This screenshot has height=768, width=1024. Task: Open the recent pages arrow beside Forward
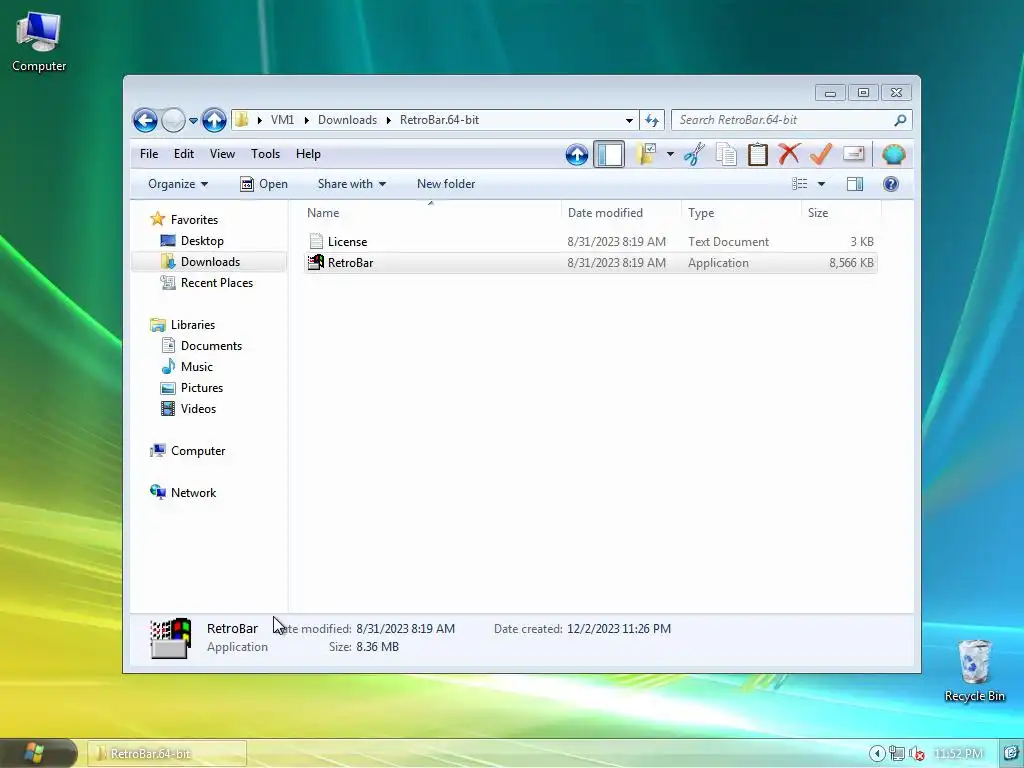click(x=193, y=121)
